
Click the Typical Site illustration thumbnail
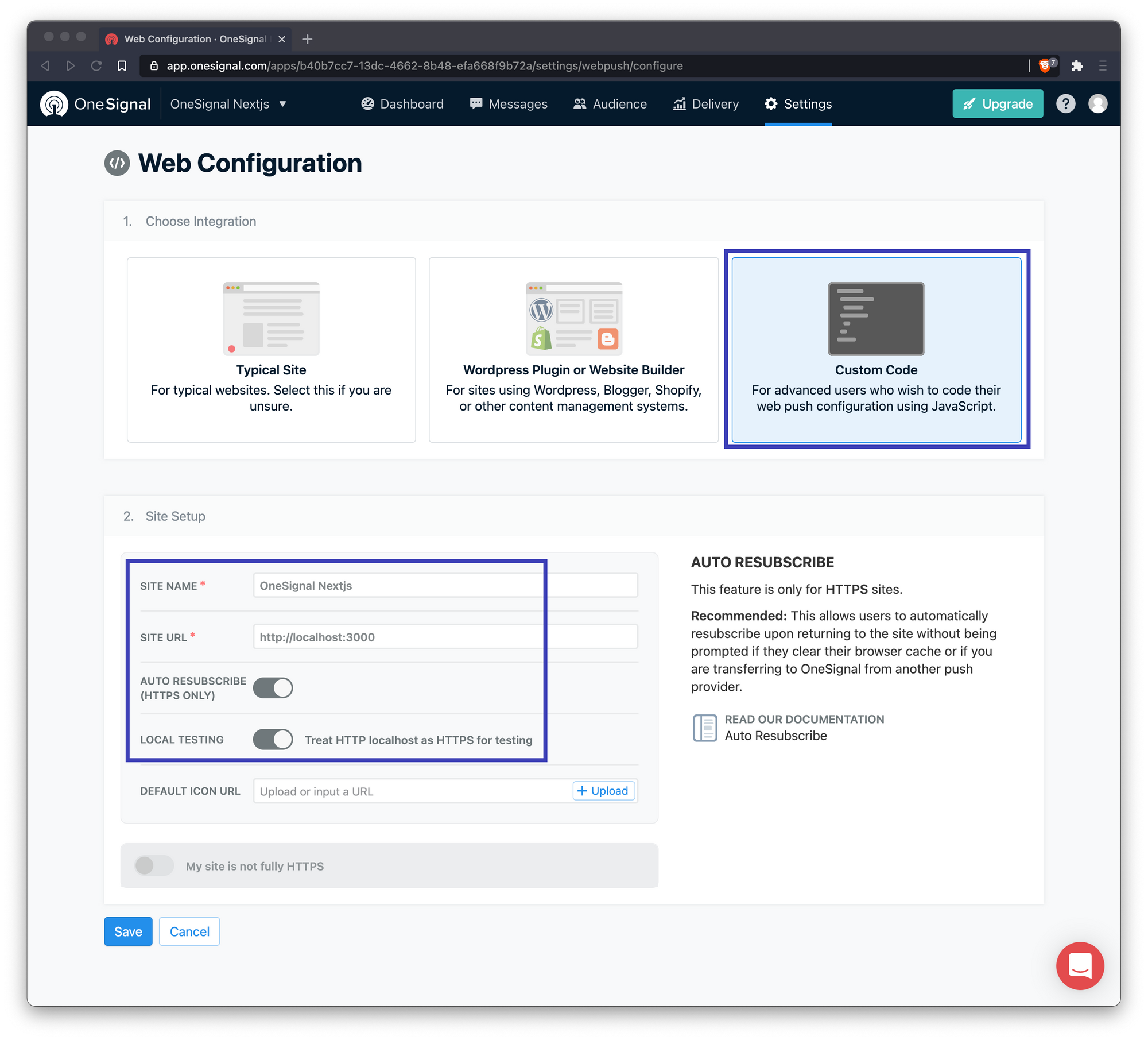[x=271, y=319]
